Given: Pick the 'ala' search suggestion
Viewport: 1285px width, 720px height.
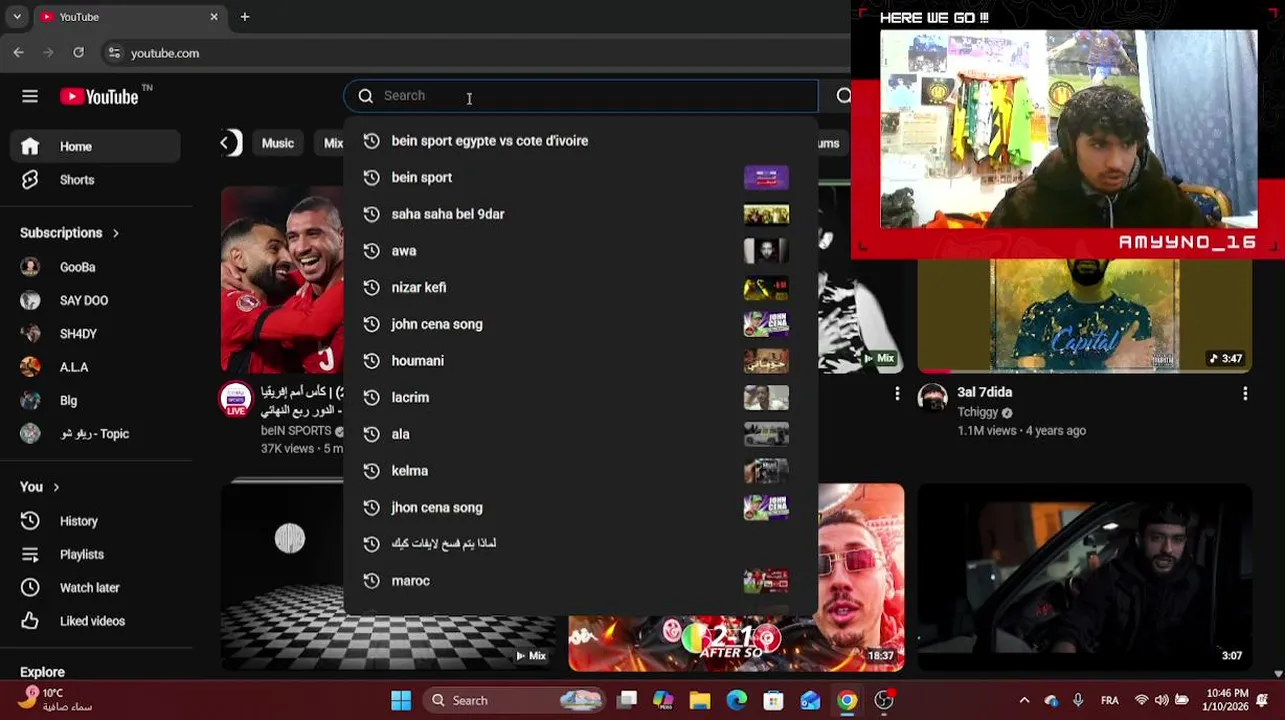Looking at the screenshot, I should (x=580, y=434).
